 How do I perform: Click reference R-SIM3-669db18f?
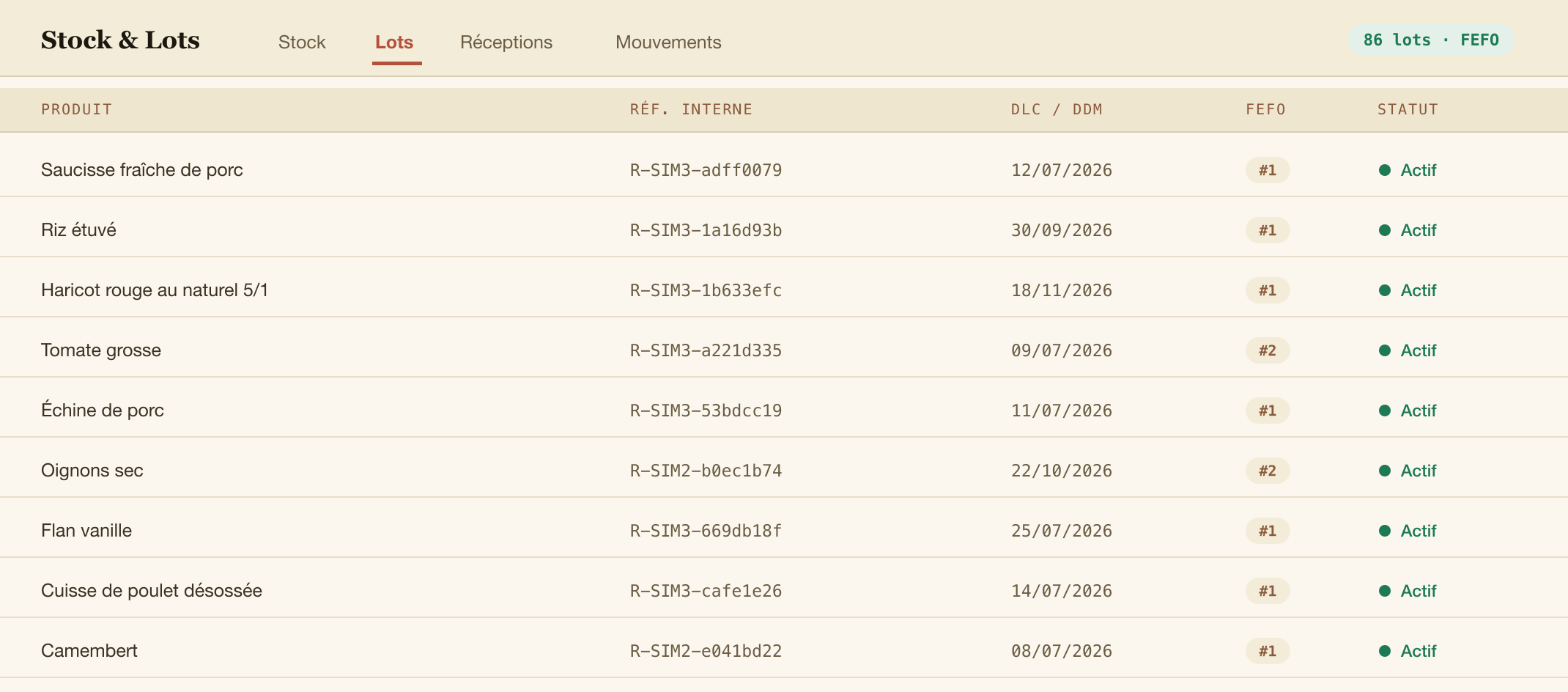point(706,531)
